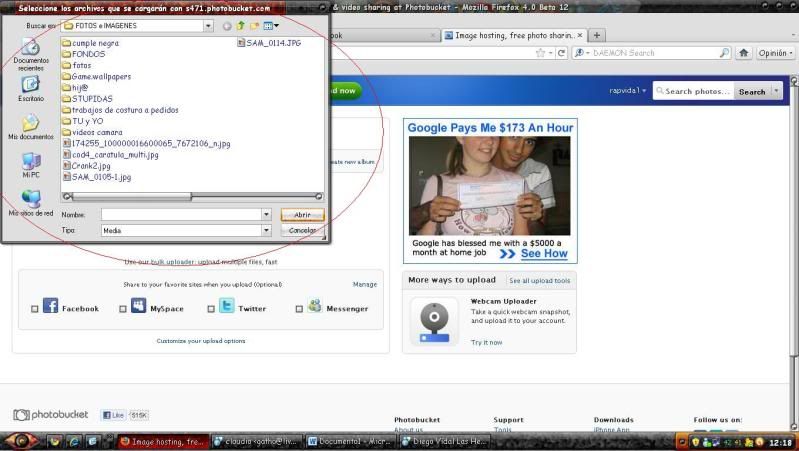Select the cumple negra folder

click(x=90, y=43)
